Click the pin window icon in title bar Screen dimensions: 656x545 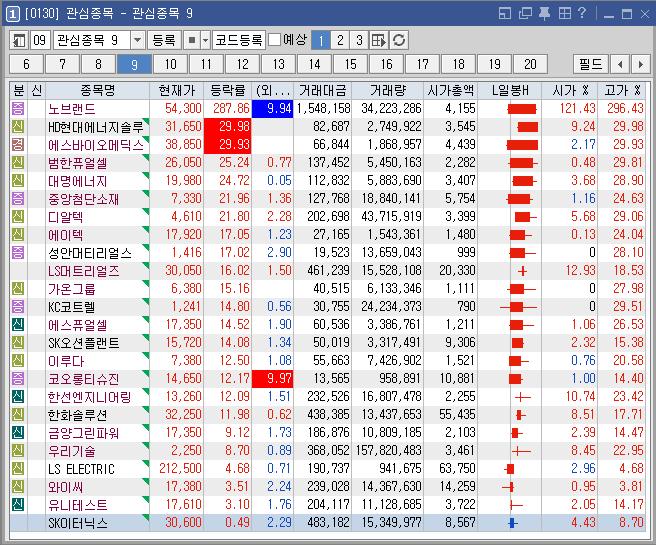tap(544, 14)
